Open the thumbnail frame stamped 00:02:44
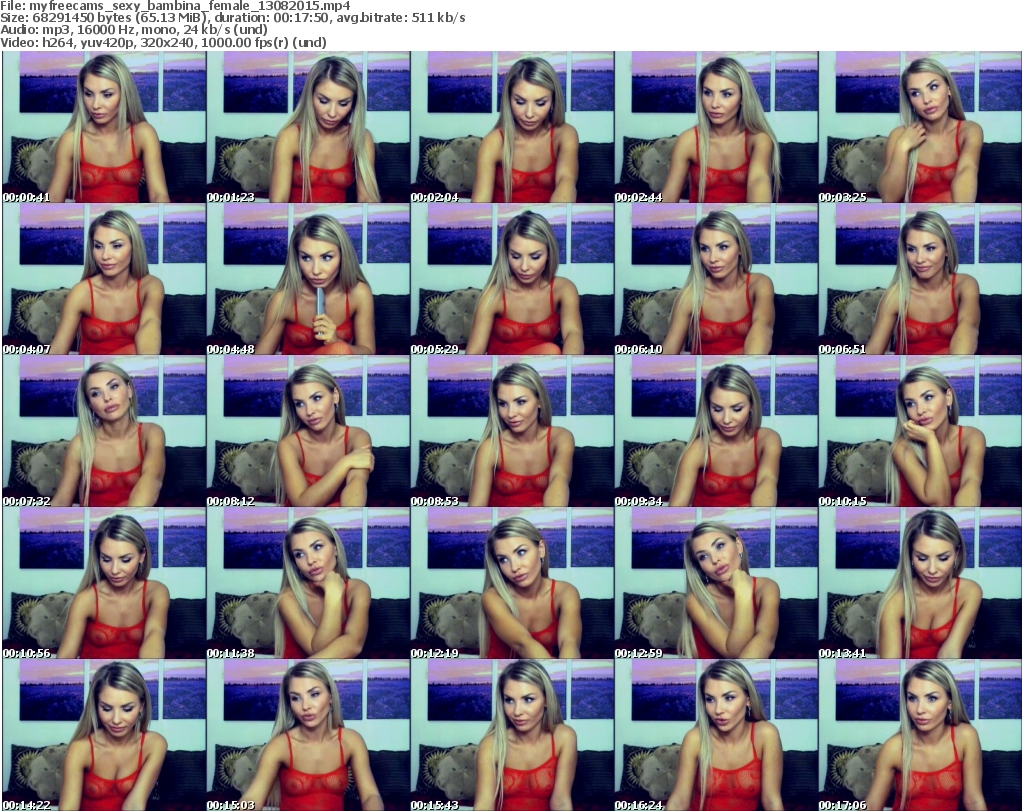 point(716,127)
